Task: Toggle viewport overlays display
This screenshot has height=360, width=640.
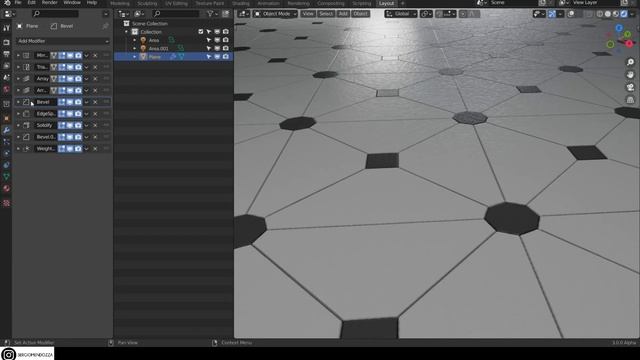Action: (x=571, y=14)
